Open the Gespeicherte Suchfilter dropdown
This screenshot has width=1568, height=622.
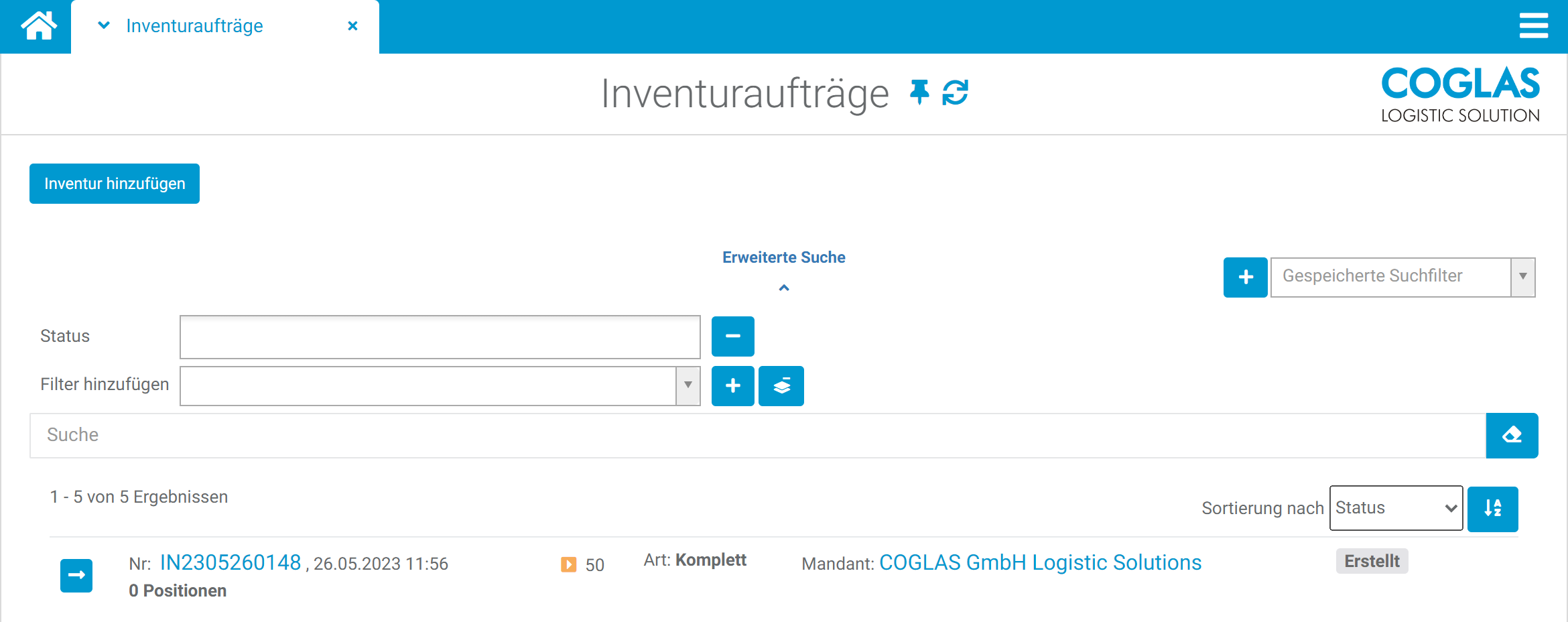tap(1524, 277)
